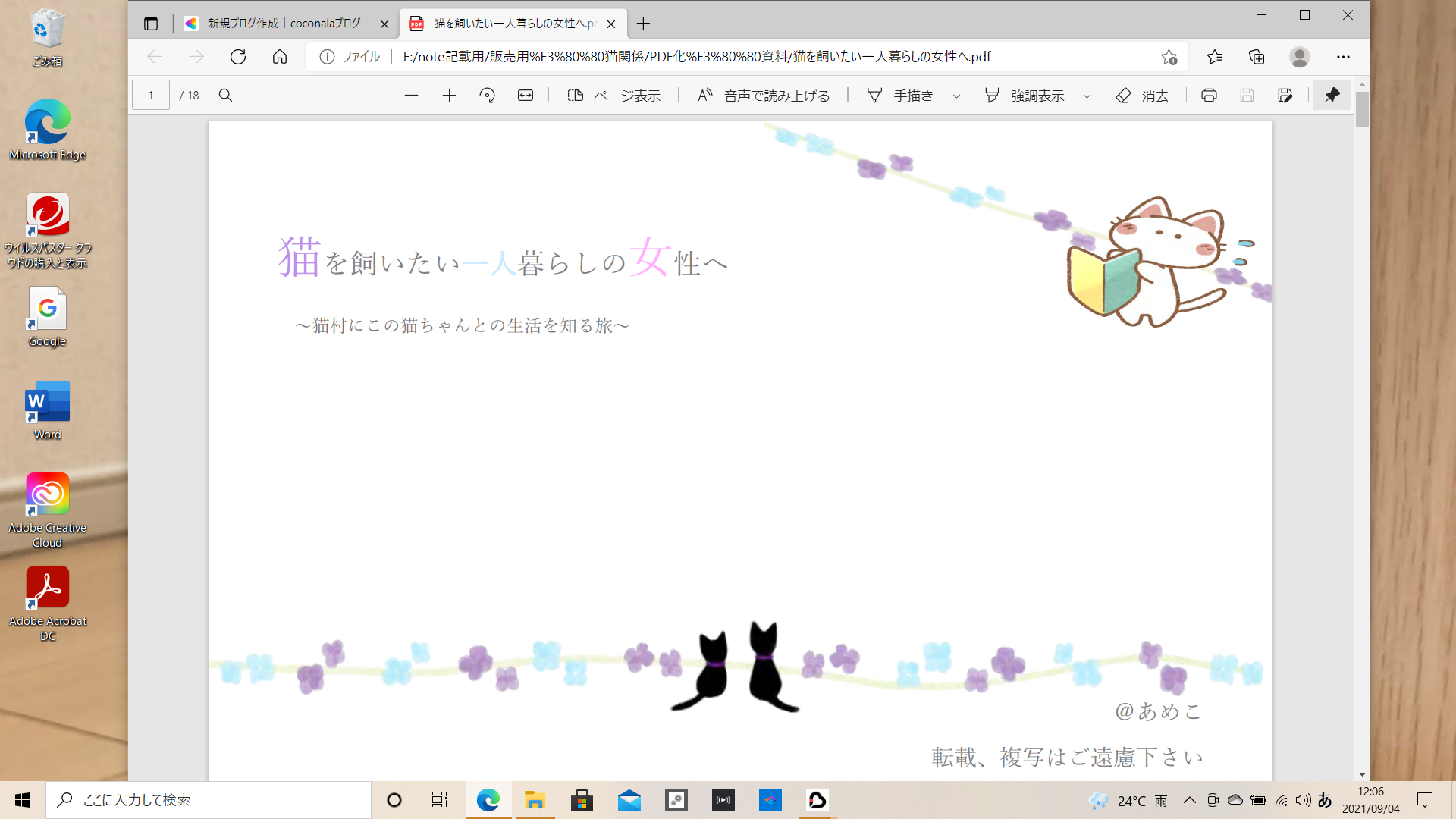Click the zoom out minus icon
The image size is (1456, 819).
coord(411,96)
